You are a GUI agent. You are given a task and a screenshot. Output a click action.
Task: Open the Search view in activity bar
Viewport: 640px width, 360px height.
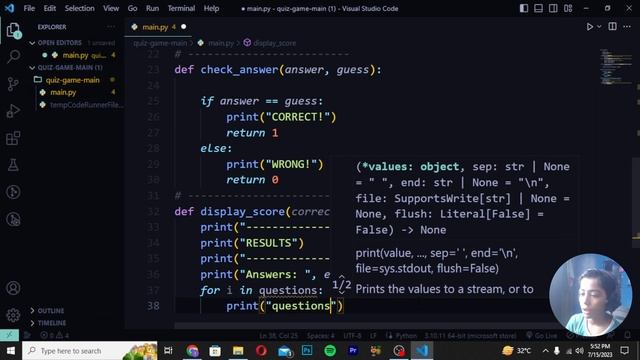[13, 56]
